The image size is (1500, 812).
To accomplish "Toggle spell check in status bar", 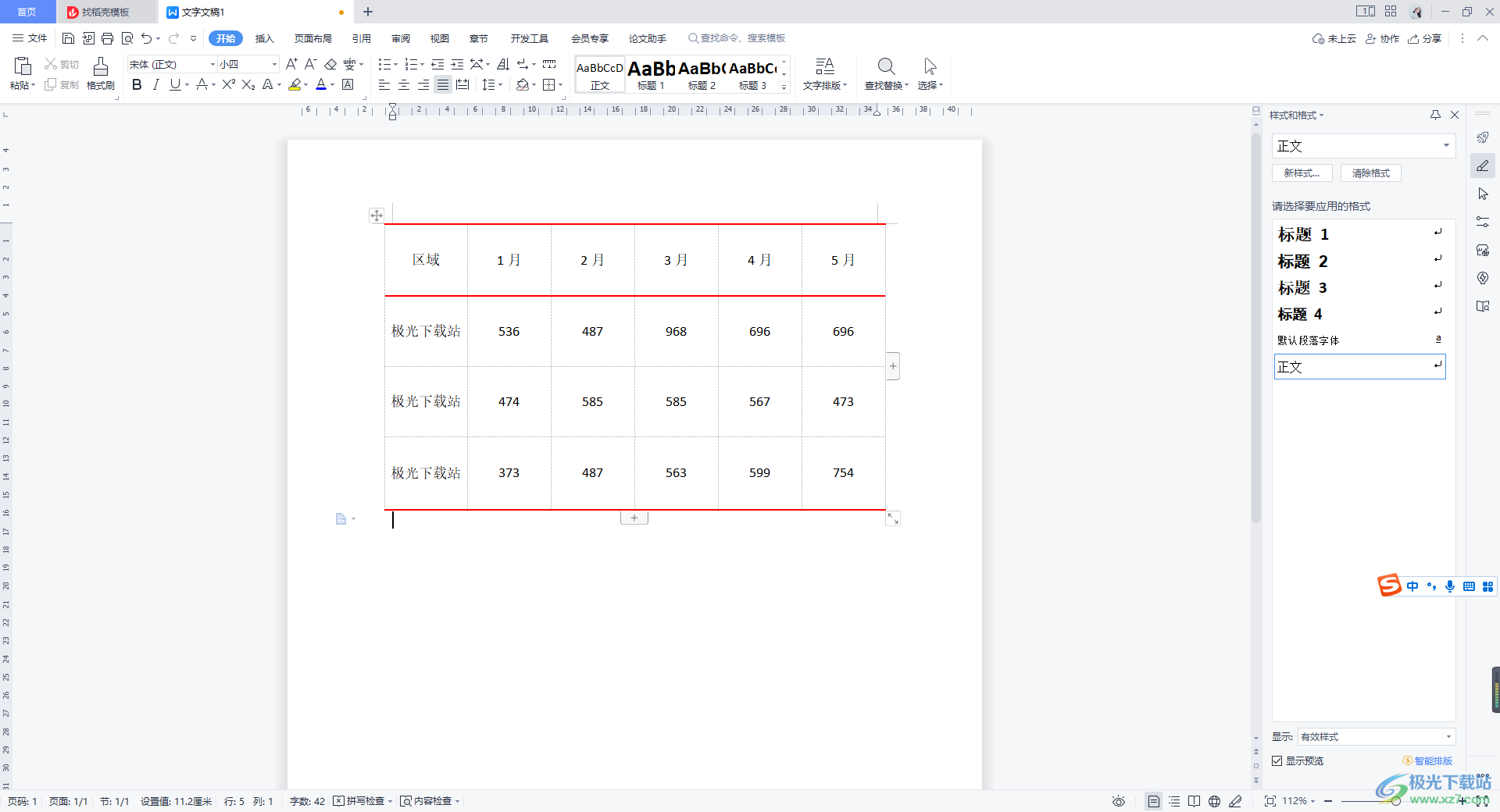I will (362, 801).
